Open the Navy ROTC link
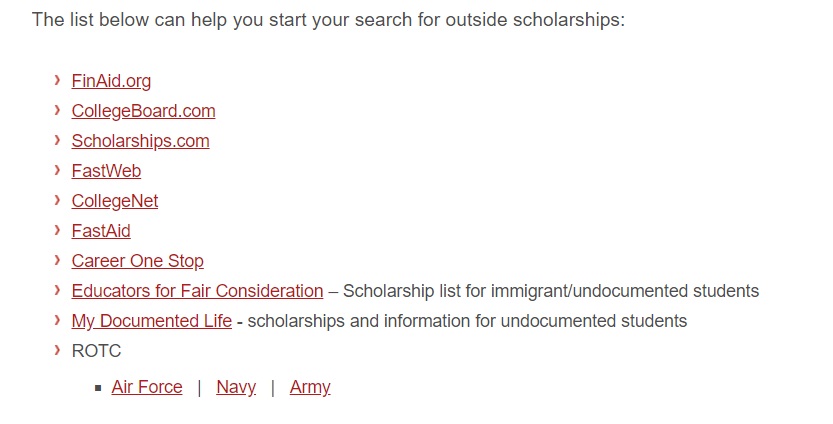Screen dimensions: 833x424 pyautogui.click(x=236, y=387)
